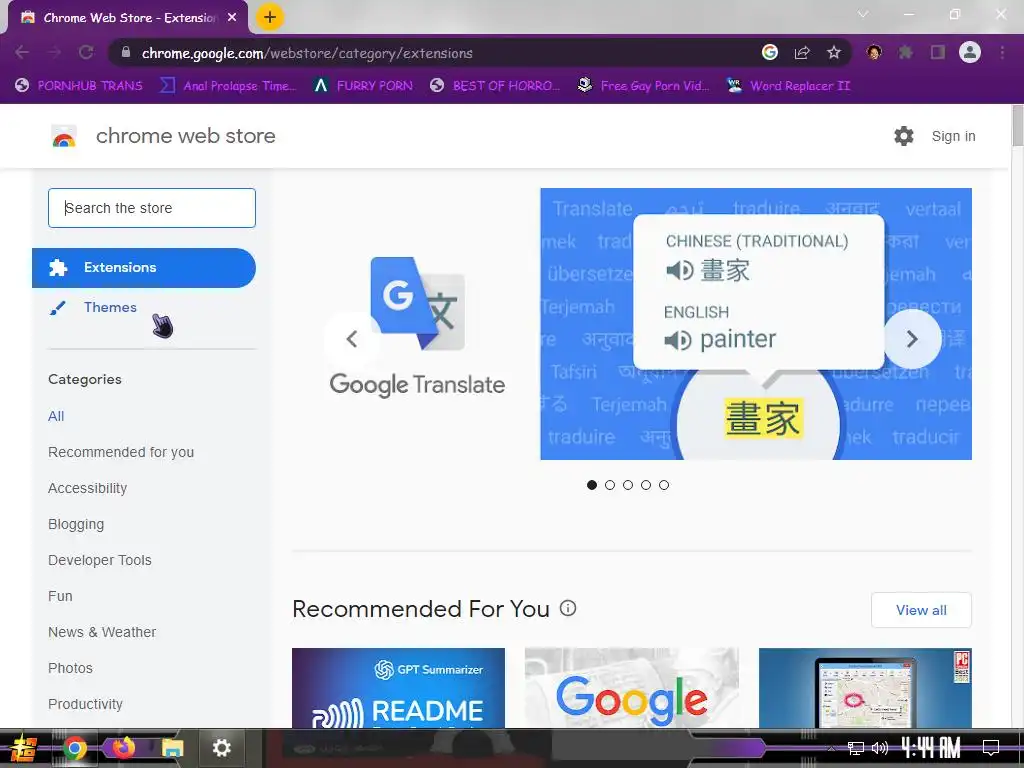The height and width of the screenshot is (768, 1024).
Task: Click the taskbar clock showing 4:44 AM
Action: tap(931, 748)
